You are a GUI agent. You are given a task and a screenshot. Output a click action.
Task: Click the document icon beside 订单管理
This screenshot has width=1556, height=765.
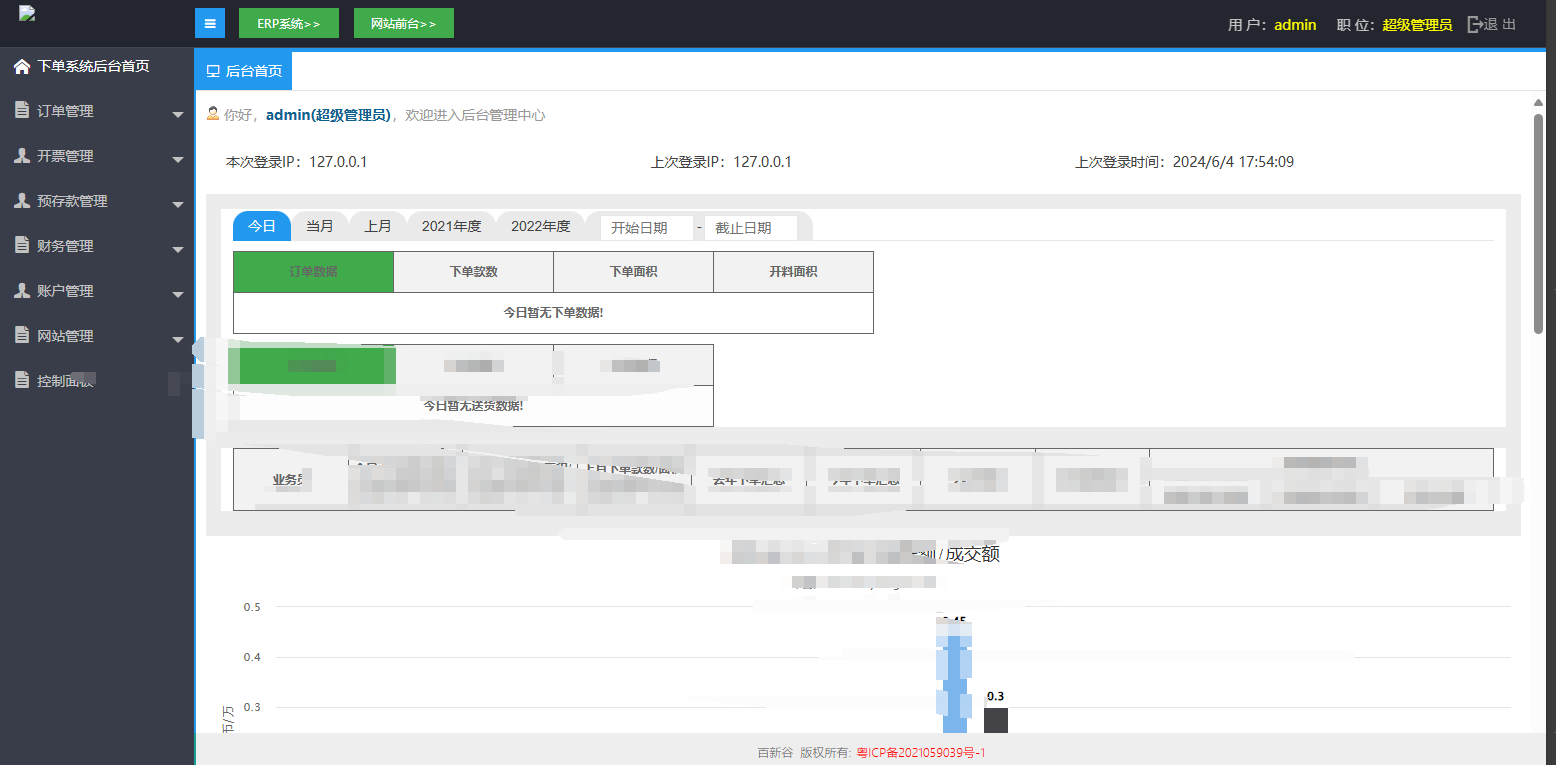[22, 111]
